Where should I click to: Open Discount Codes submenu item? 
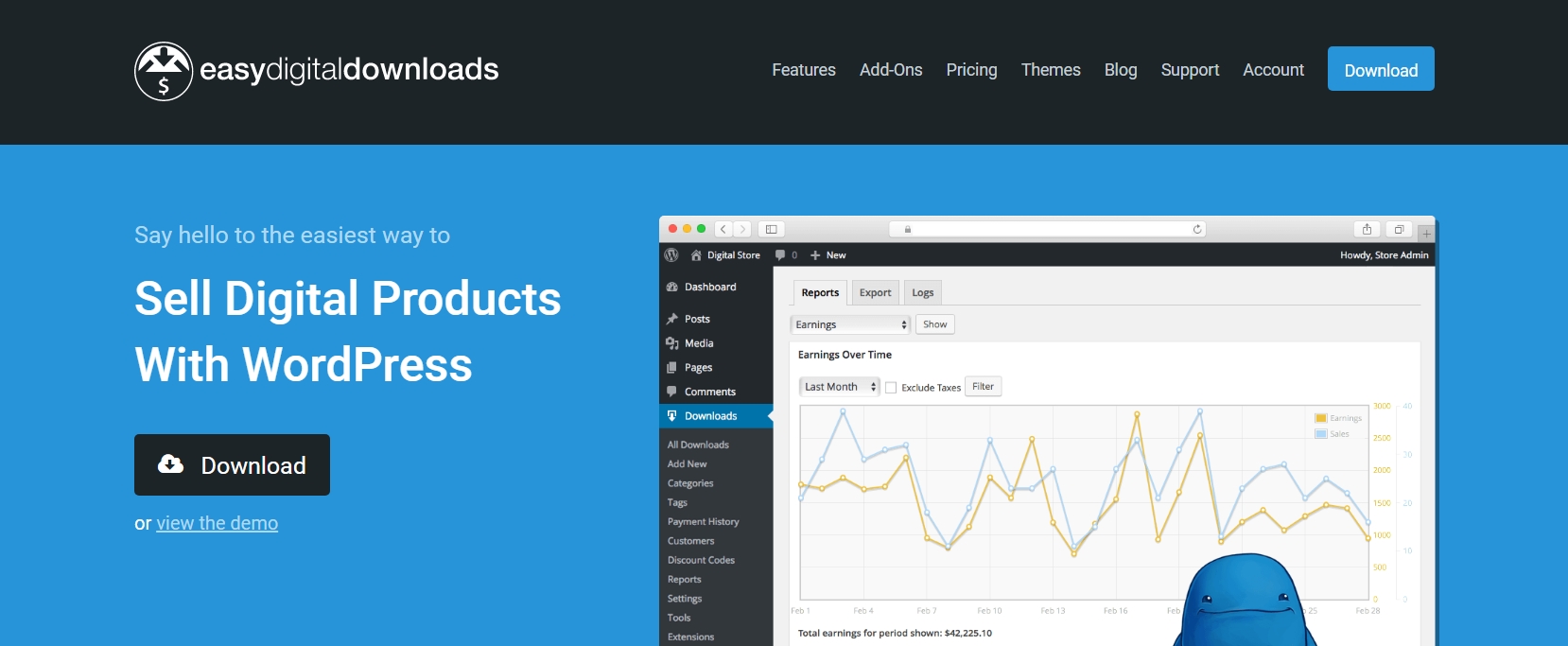click(x=701, y=560)
